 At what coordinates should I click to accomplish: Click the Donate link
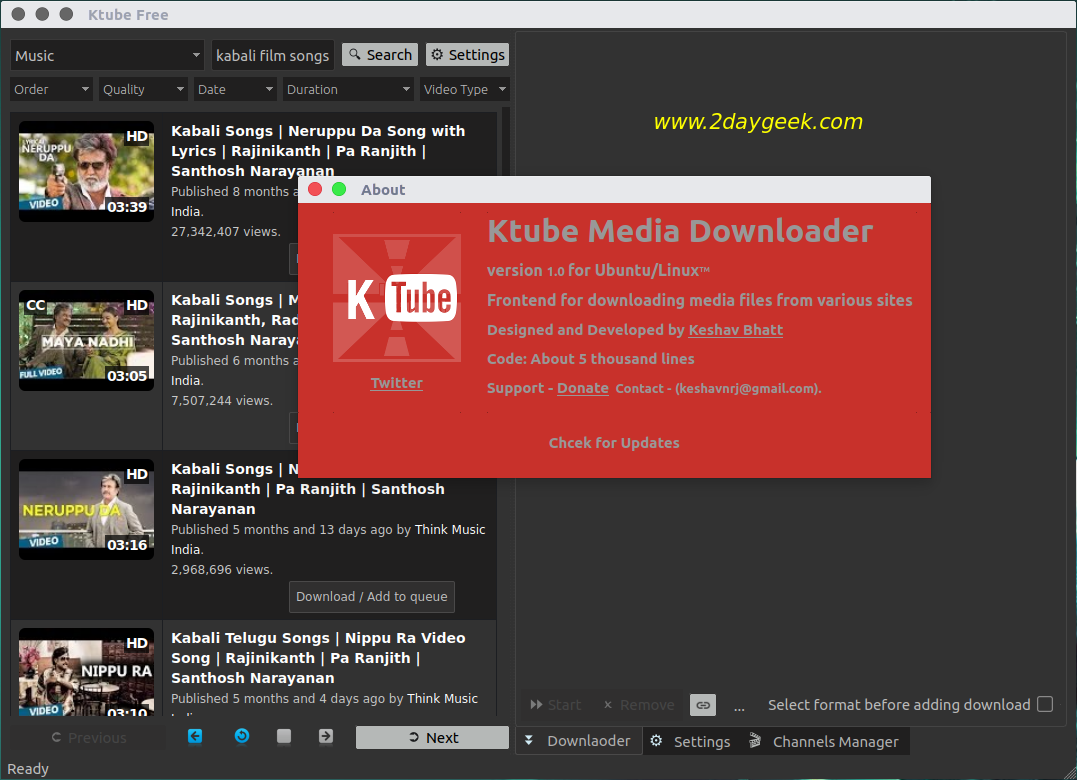point(582,388)
